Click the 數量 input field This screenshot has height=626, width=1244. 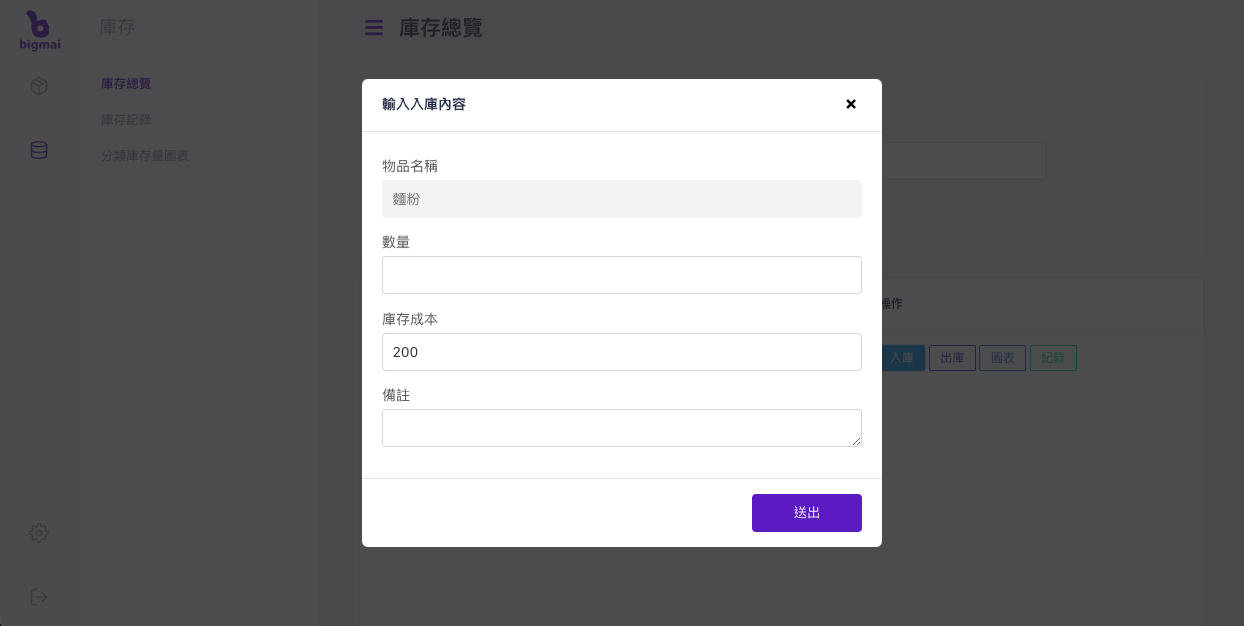(x=622, y=275)
